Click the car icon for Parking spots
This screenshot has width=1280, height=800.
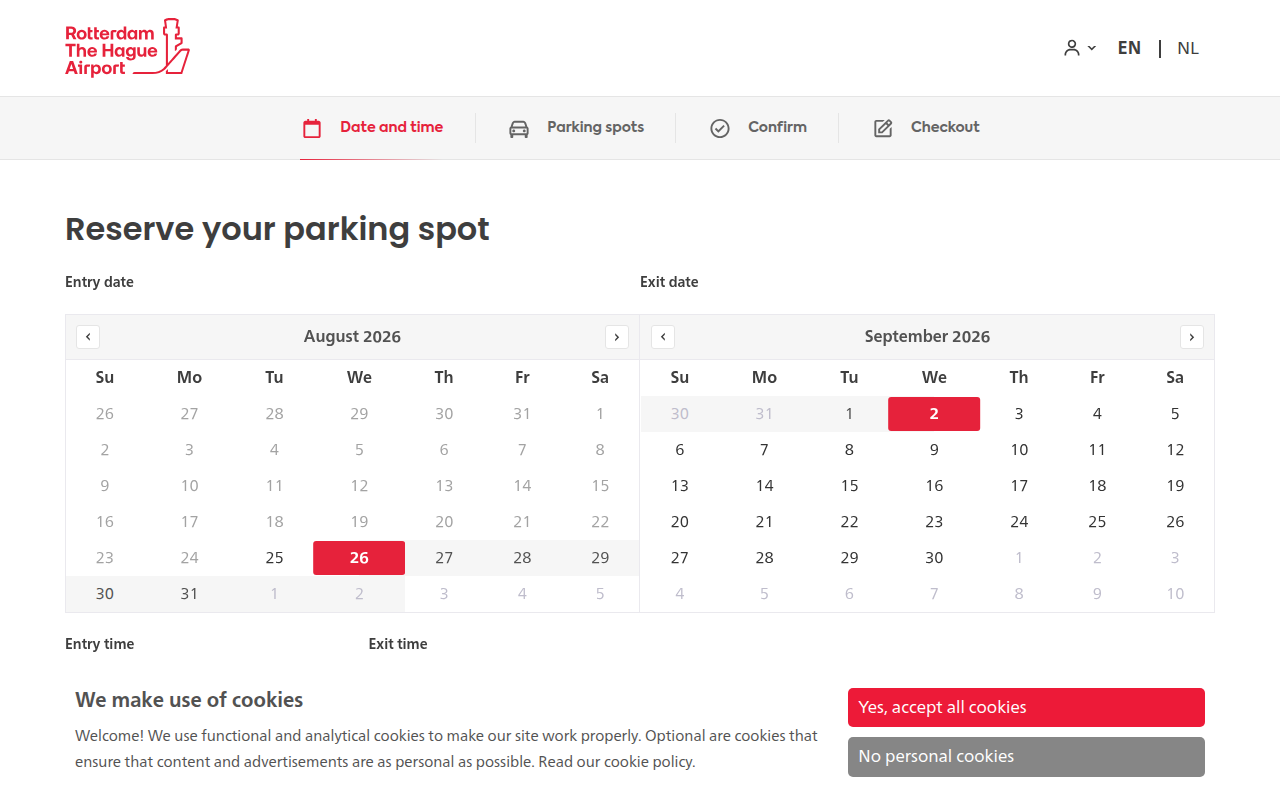pos(519,128)
